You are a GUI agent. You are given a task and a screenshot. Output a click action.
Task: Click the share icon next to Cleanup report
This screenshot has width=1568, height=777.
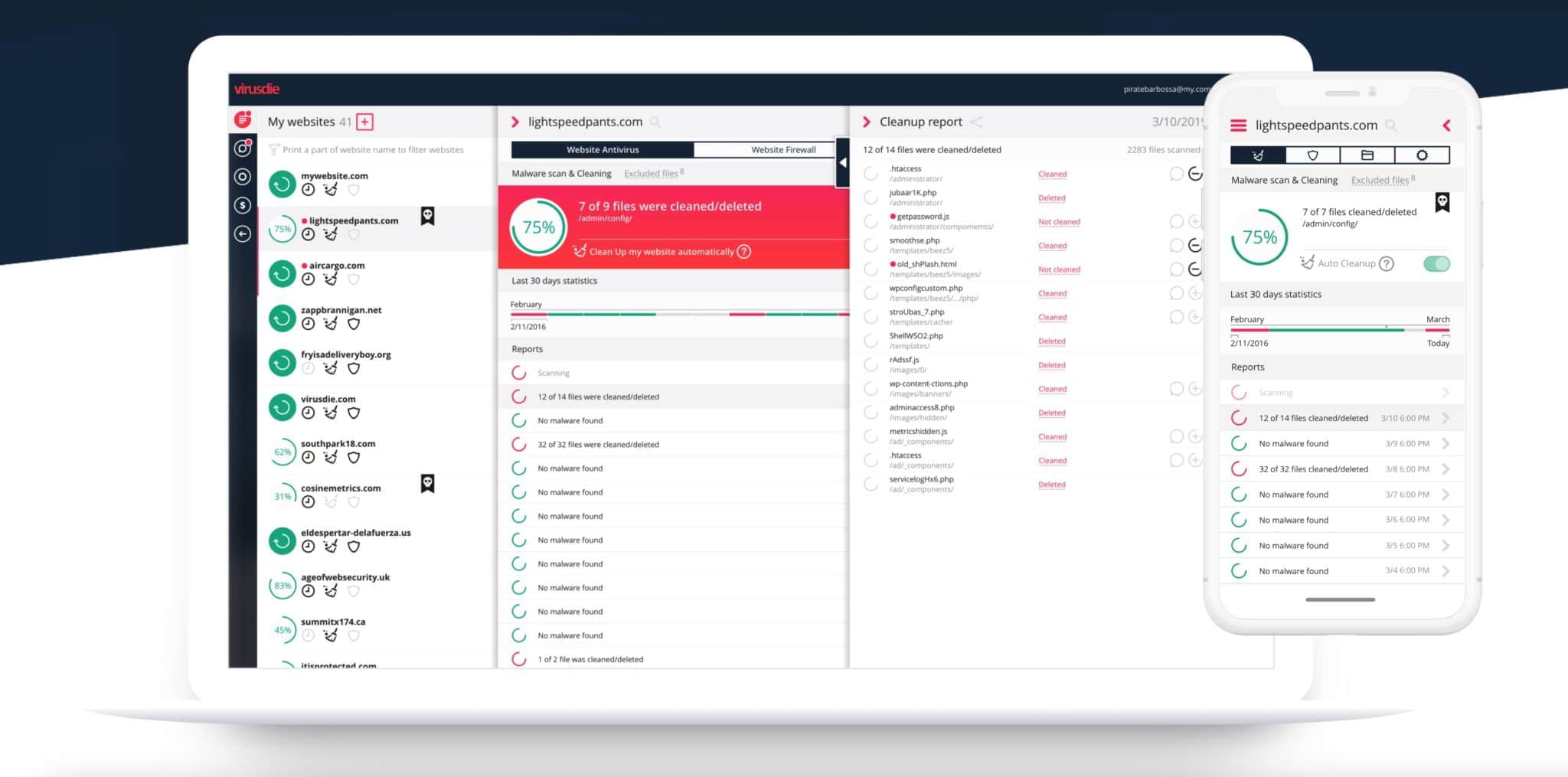[x=977, y=122]
